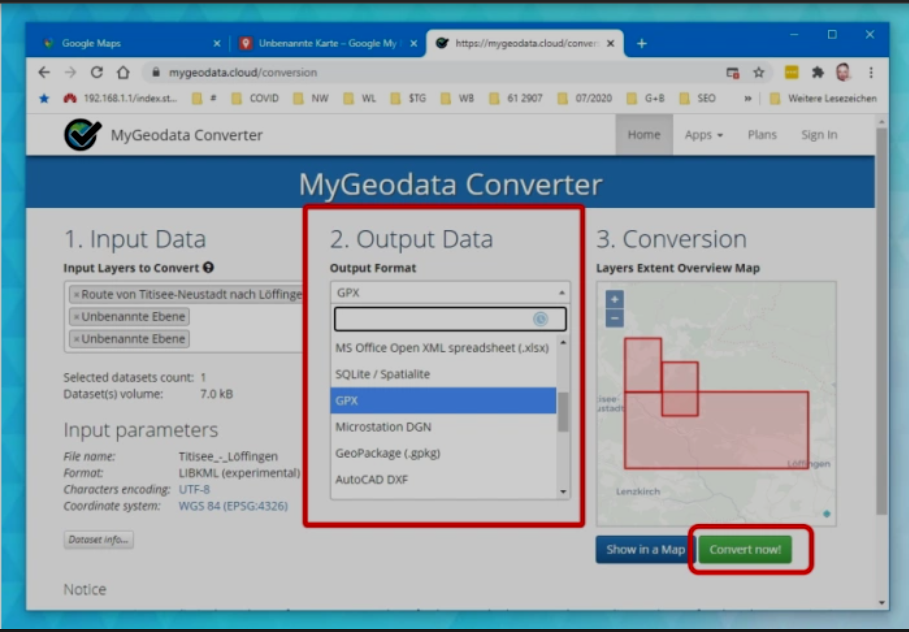Click the MyGeodata Converter logo
The height and width of the screenshot is (632, 909).
pyautogui.click(x=82, y=135)
